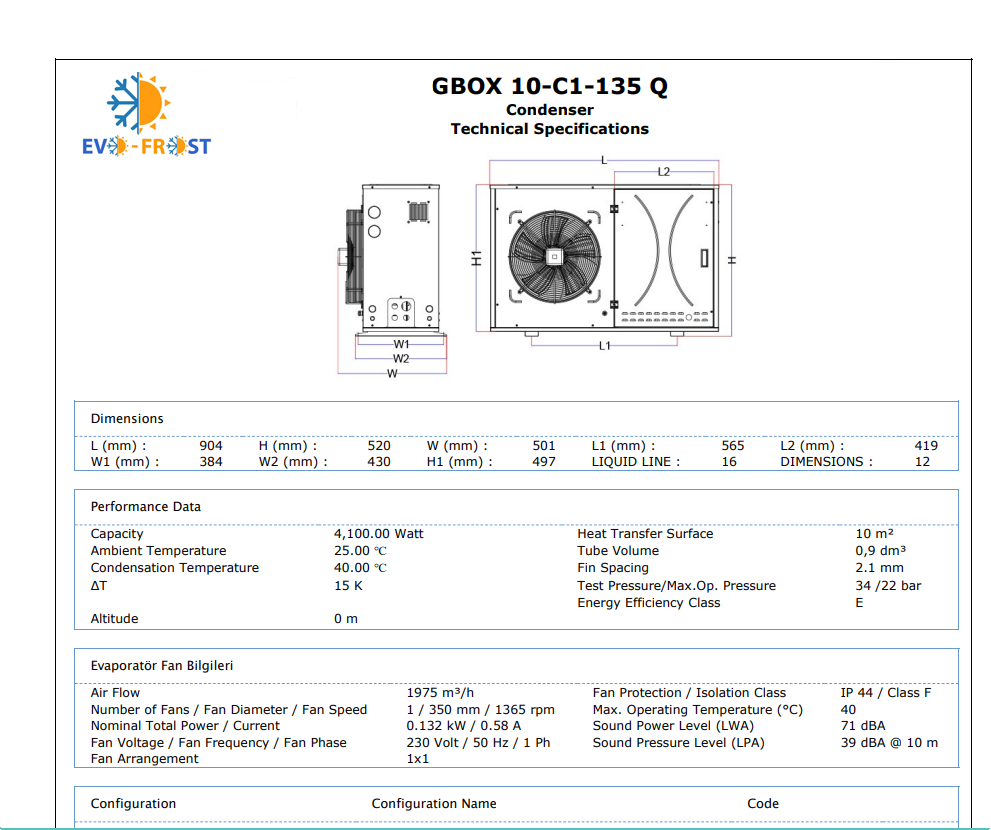Image resolution: width=991 pixels, height=830 pixels.
Task: Click the H1 value '497'
Action: point(544,462)
